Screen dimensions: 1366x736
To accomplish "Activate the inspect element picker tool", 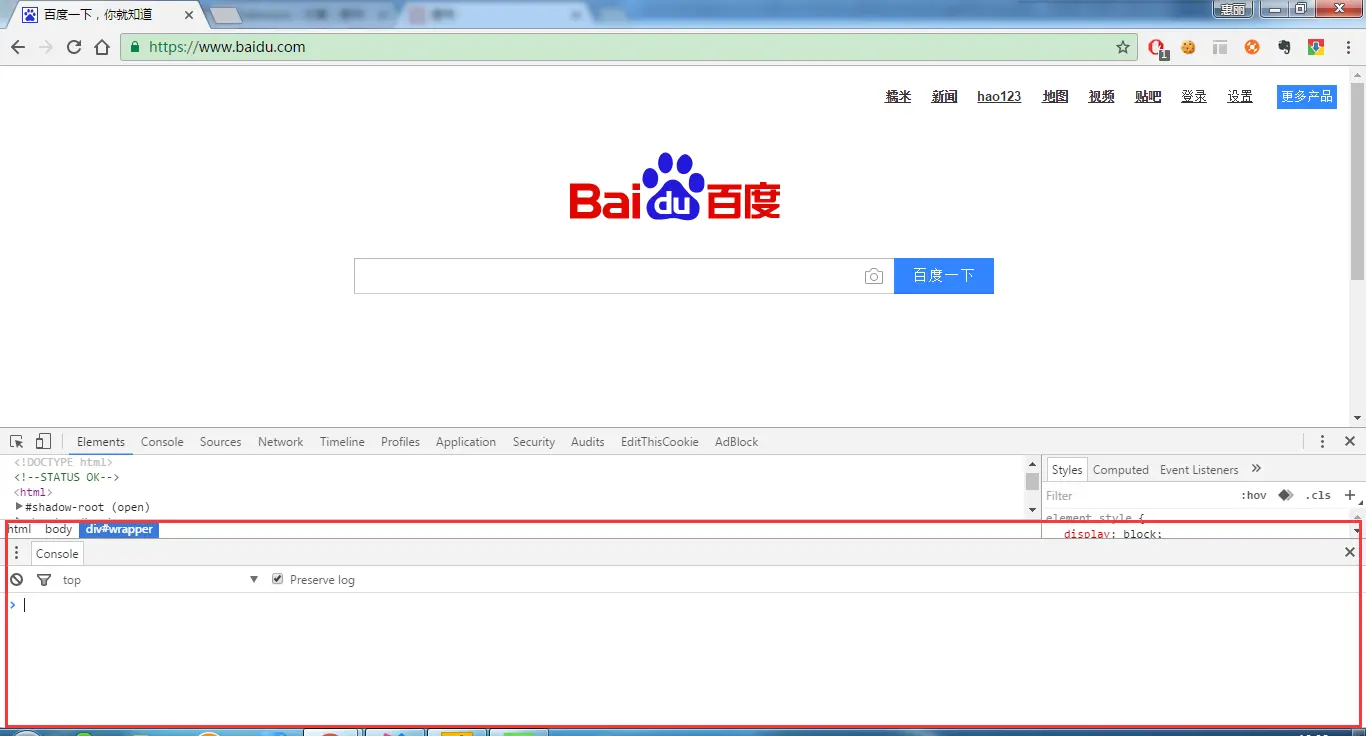I will 17,441.
